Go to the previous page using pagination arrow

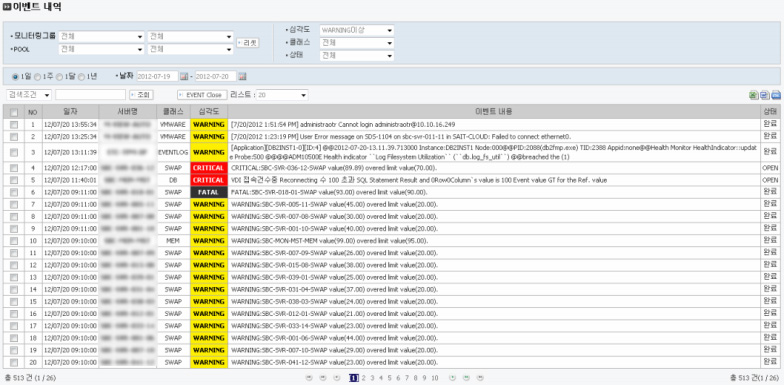tap(336, 378)
